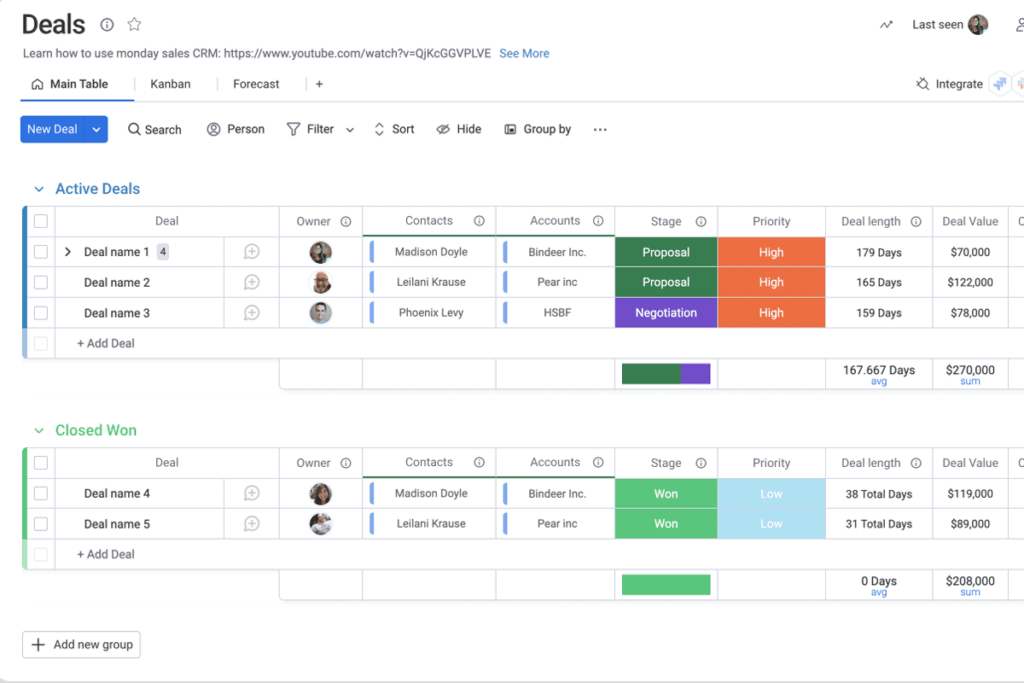The height and width of the screenshot is (683, 1024).
Task: Open the Sort toolbar option
Action: click(x=394, y=129)
